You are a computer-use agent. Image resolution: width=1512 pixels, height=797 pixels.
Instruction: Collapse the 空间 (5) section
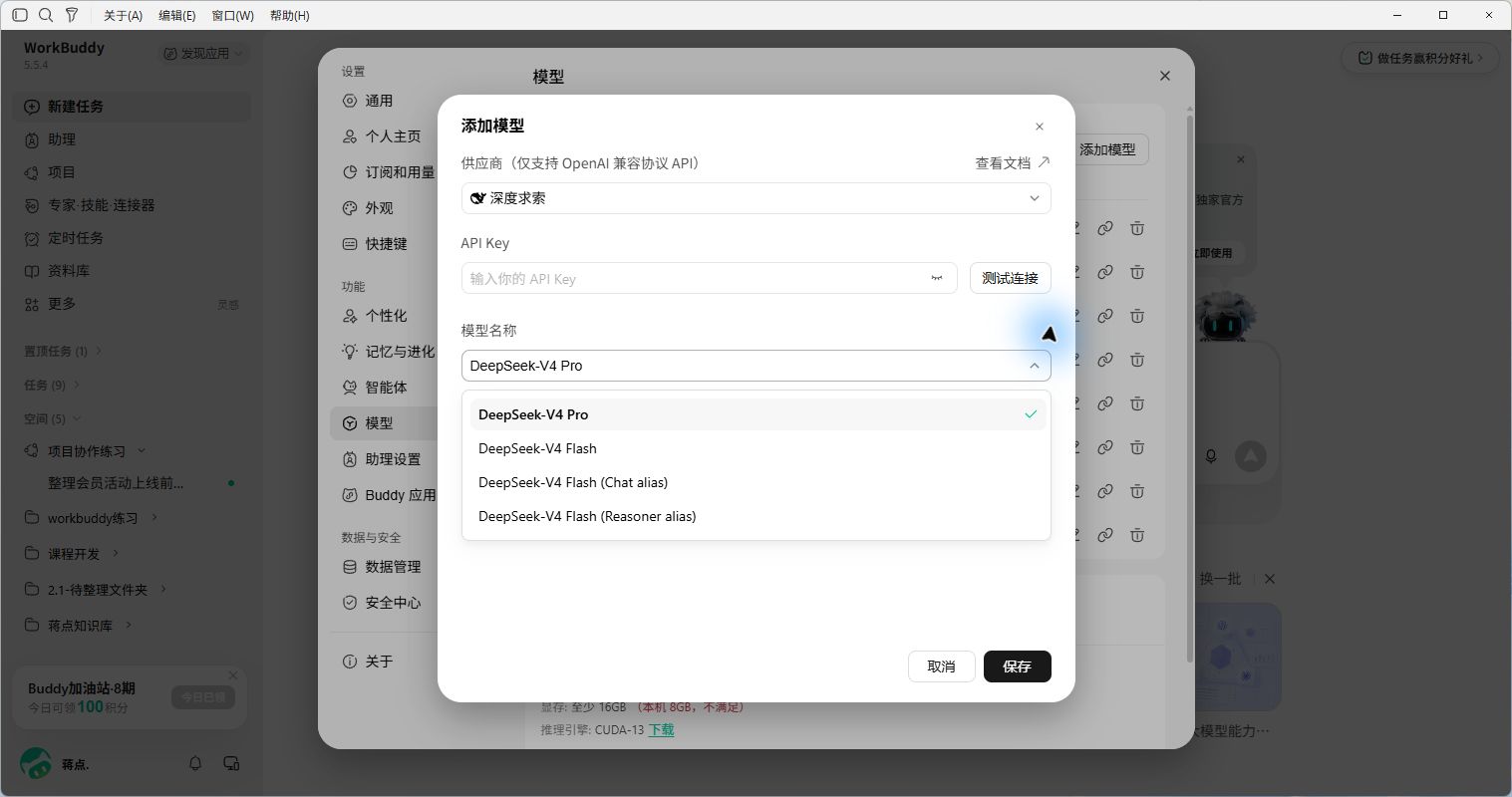(x=52, y=418)
